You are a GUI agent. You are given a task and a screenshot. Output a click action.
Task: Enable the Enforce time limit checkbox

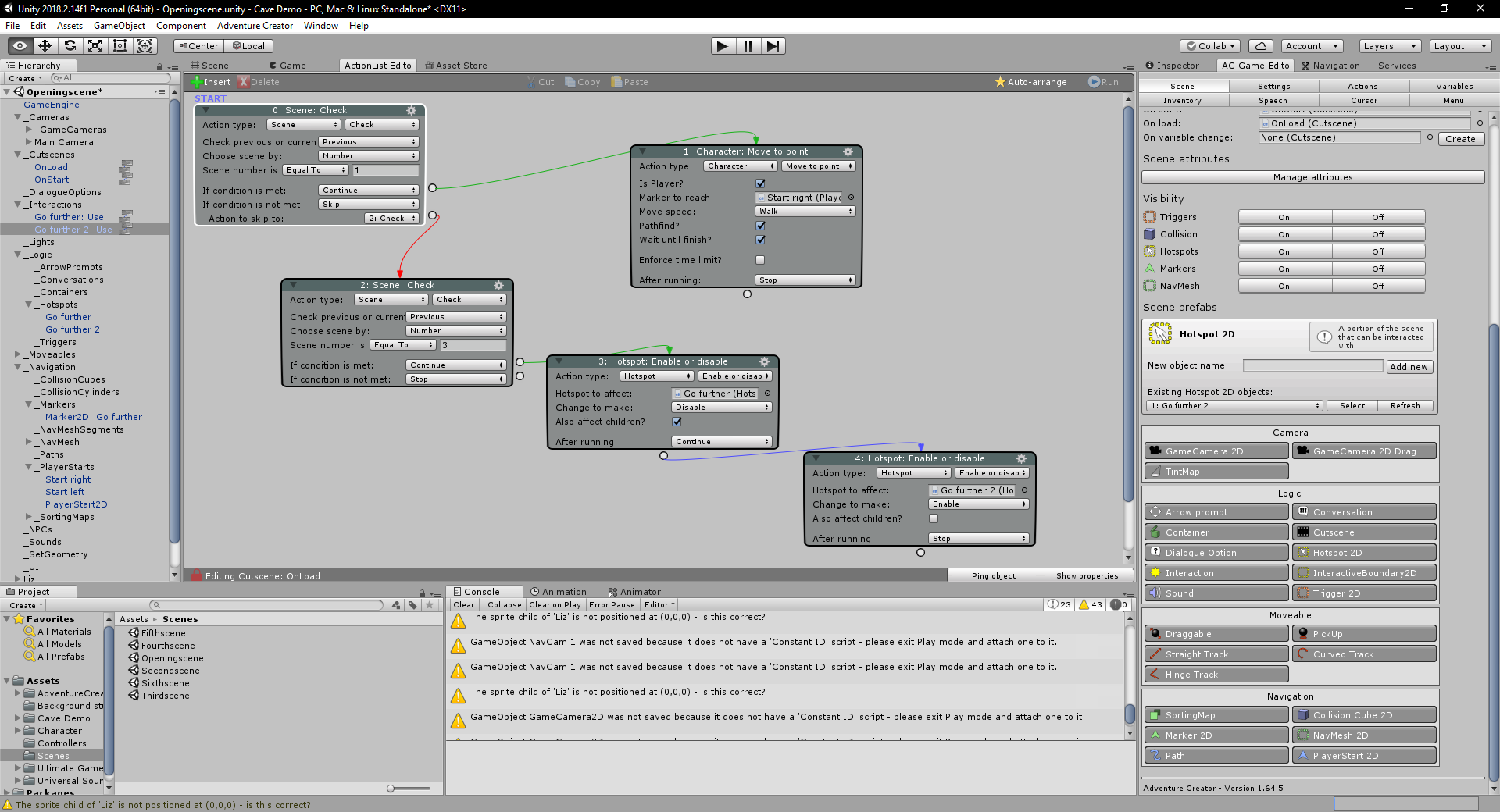coord(760,260)
